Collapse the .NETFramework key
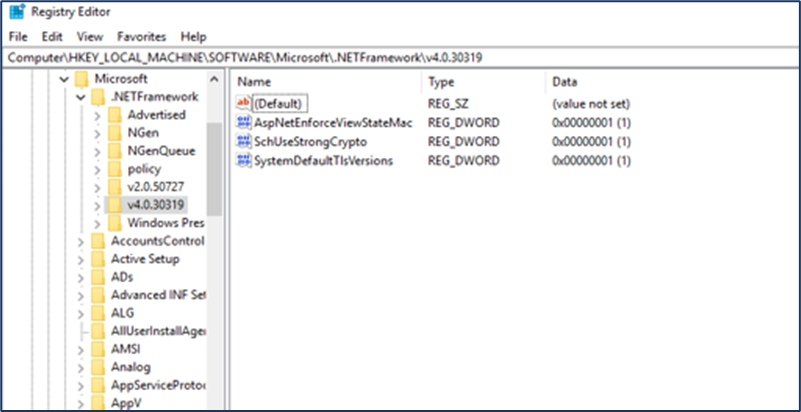This screenshot has width=801, height=412. click(80, 97)
